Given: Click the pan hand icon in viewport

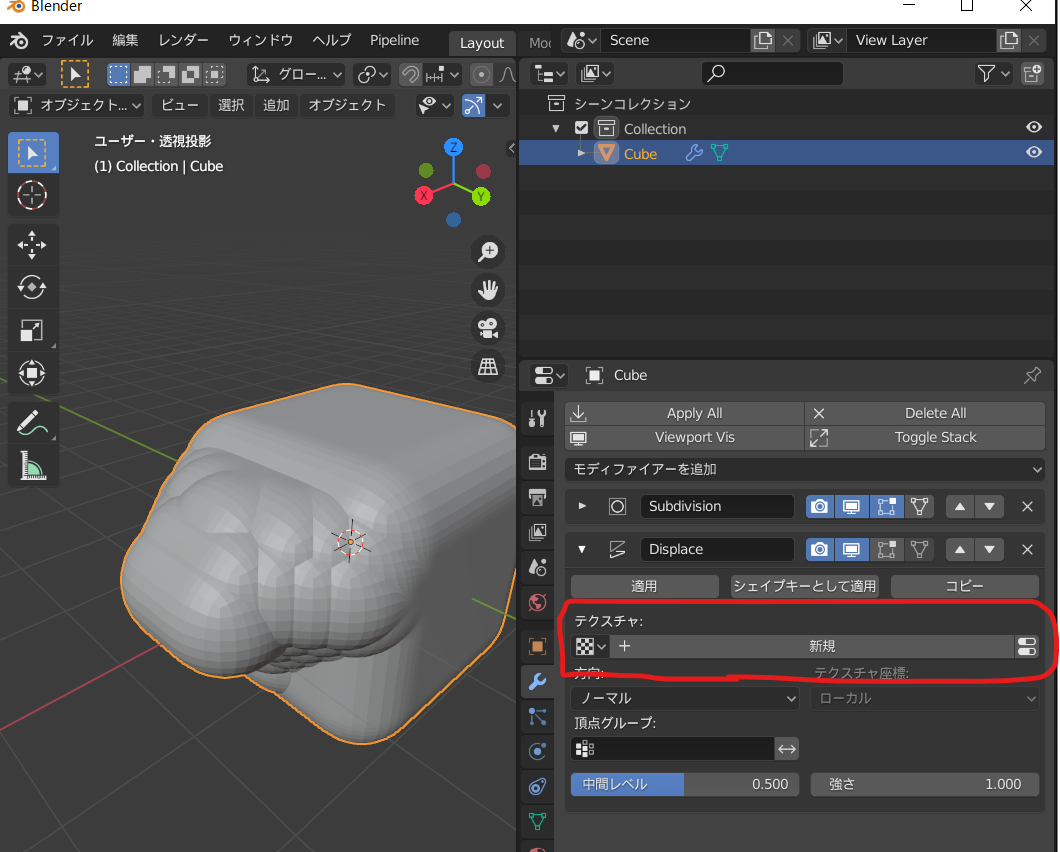Looking at the screenshot, I should tap(487, 290).
